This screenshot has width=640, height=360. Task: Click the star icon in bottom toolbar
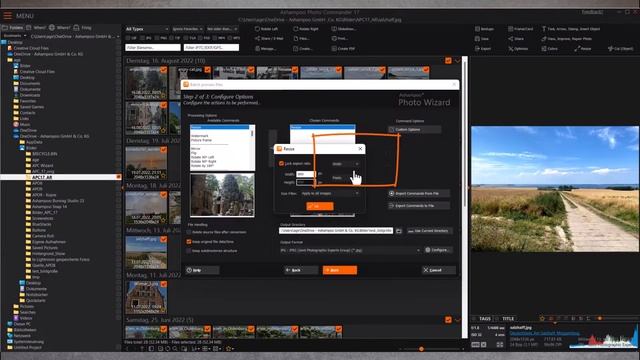[x=229, y=349]
